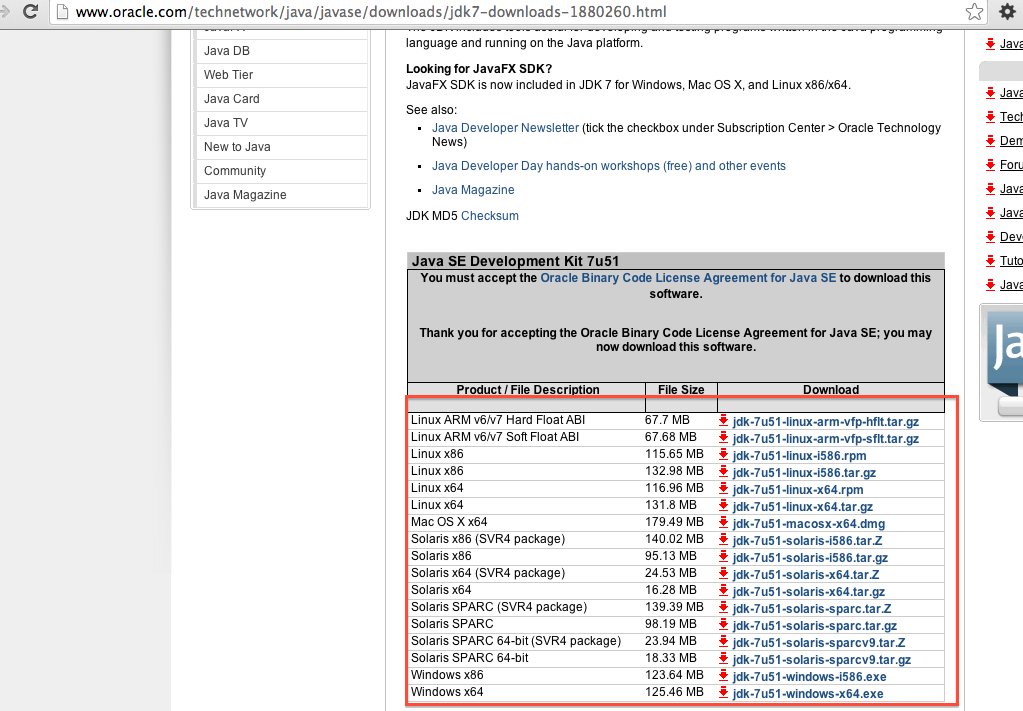Click download arrow icon for jdk-7u51-linux-i586.tar.gz
The height and width of the screenshot is (711, 1023).
tap(724, 472)
